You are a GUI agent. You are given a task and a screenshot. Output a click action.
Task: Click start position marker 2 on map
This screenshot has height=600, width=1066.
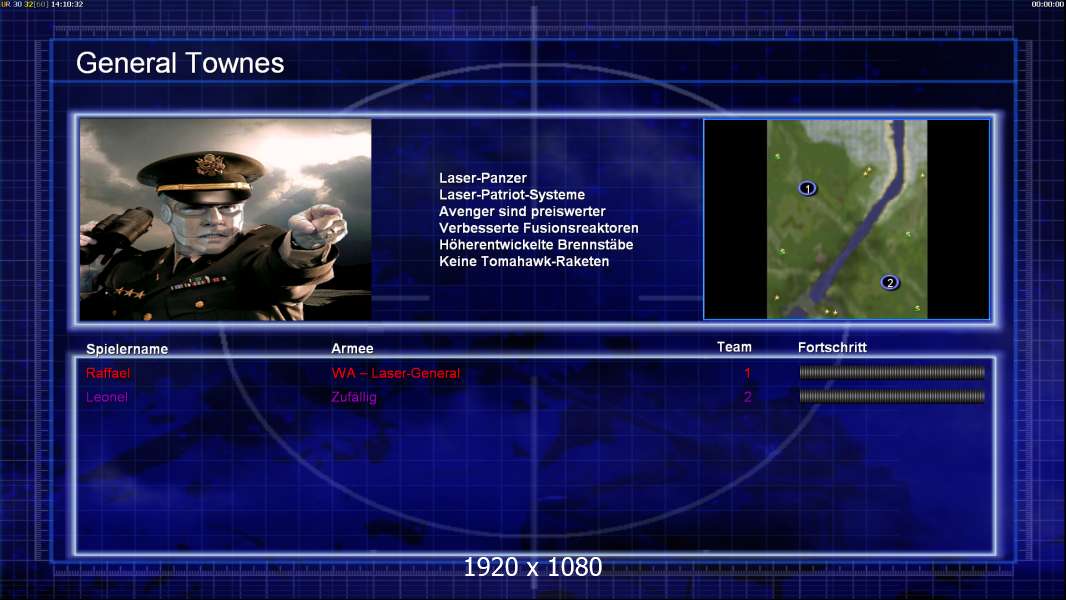890,283
